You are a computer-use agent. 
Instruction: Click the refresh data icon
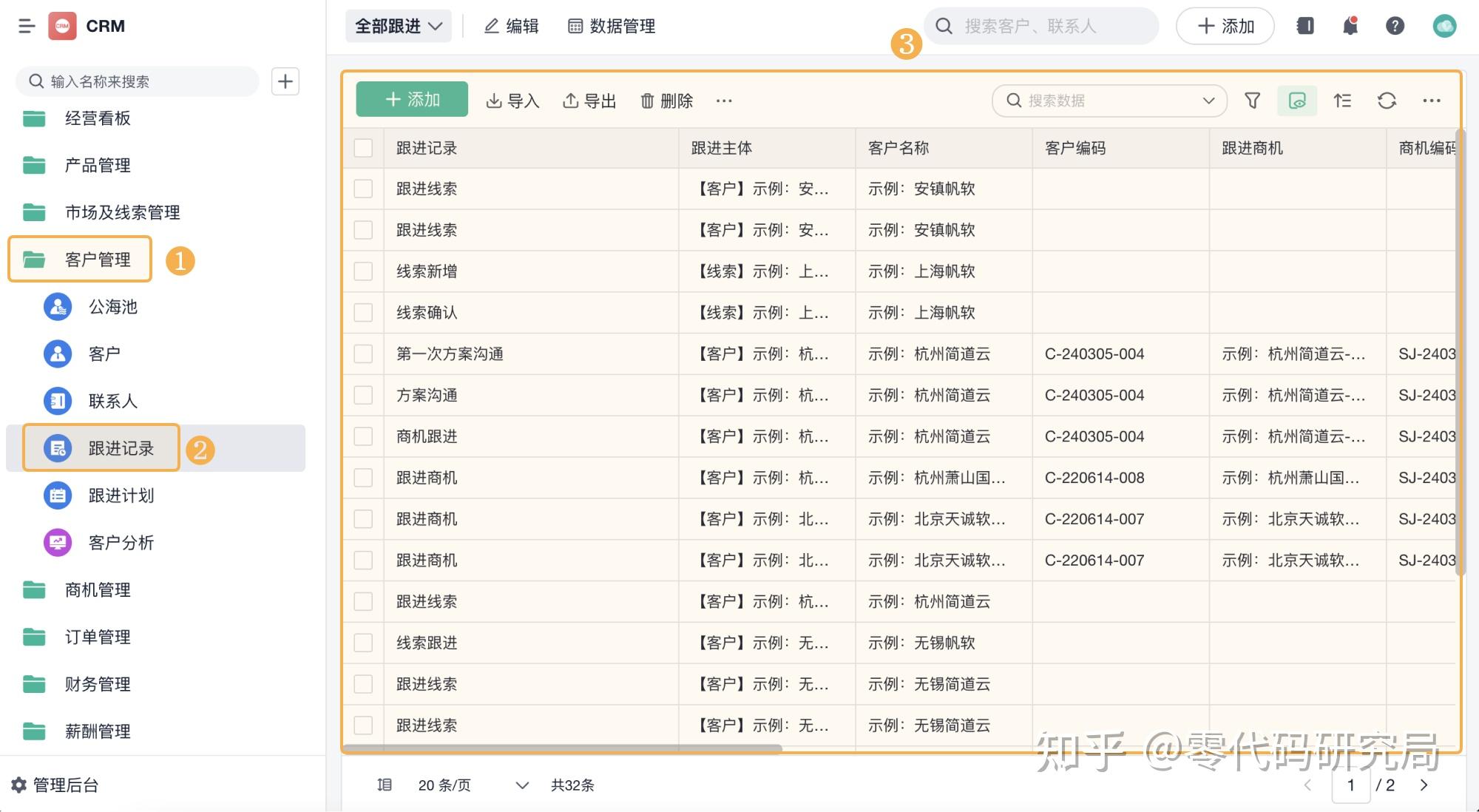pyautogui.click(x=1387, y=101)
